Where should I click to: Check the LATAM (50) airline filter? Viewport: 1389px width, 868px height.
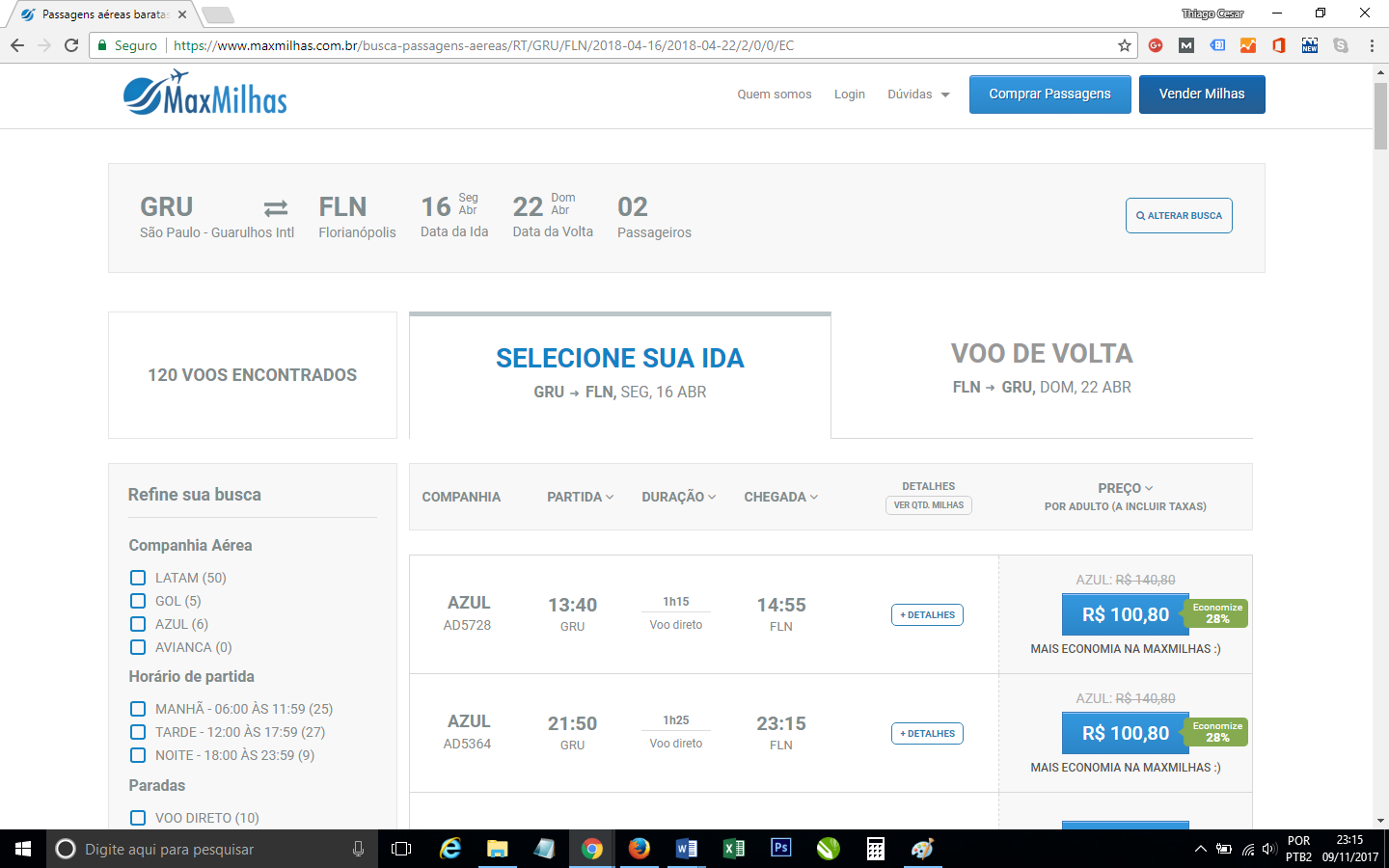pyautogui.click(x=138, y=578)
